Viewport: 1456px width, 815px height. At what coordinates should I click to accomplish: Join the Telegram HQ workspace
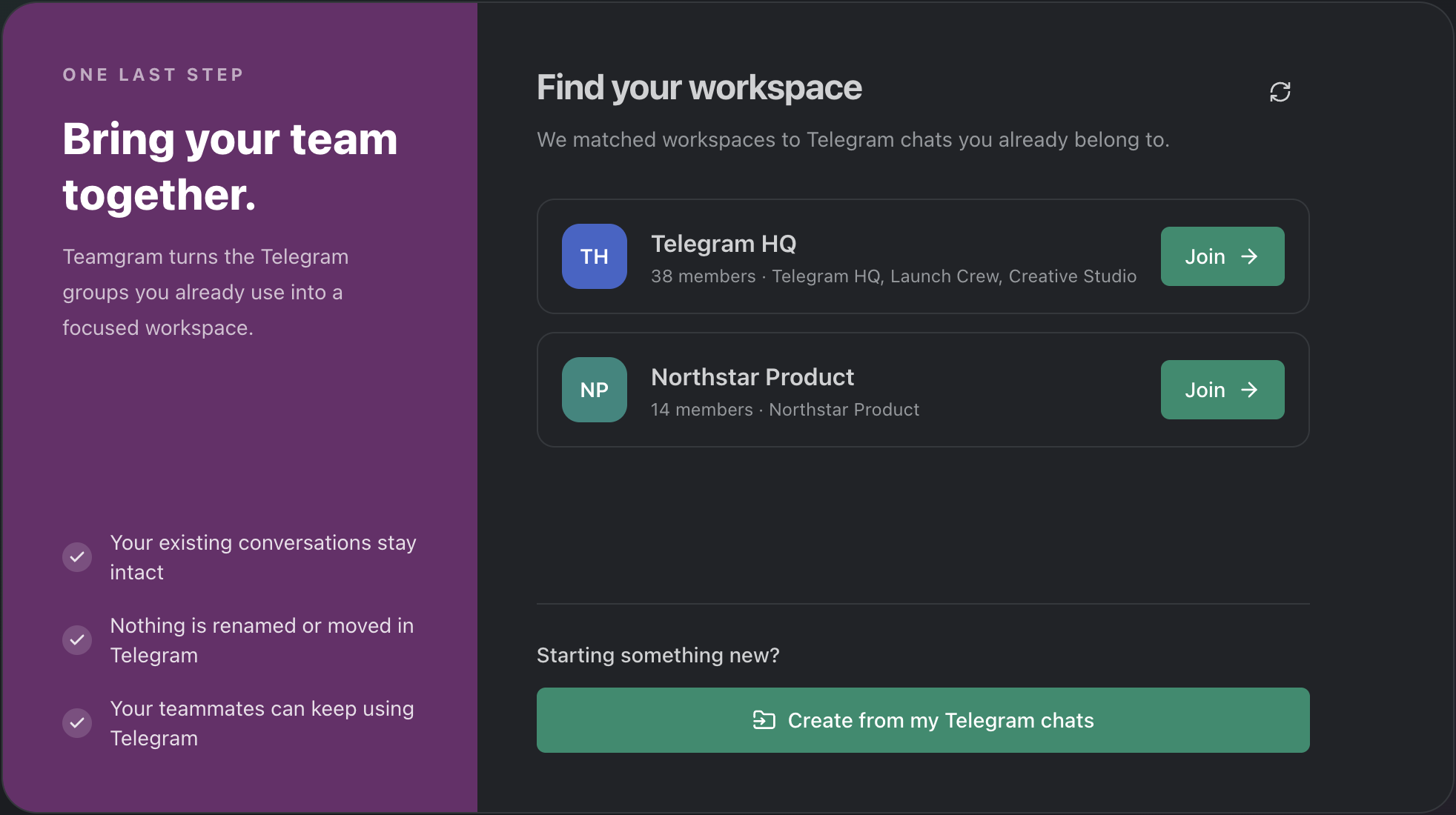[1222, 256]
